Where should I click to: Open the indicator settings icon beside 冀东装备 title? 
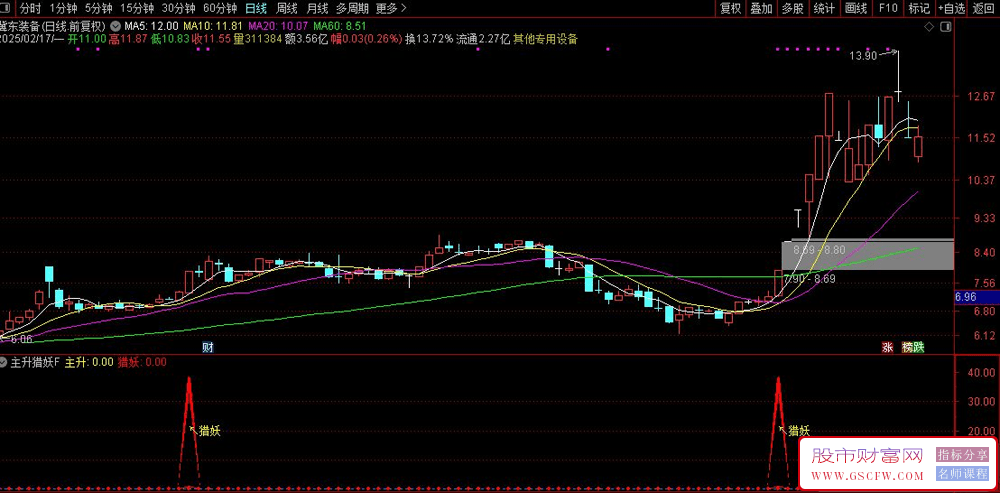pyautogui.click(x=115, y=27)
